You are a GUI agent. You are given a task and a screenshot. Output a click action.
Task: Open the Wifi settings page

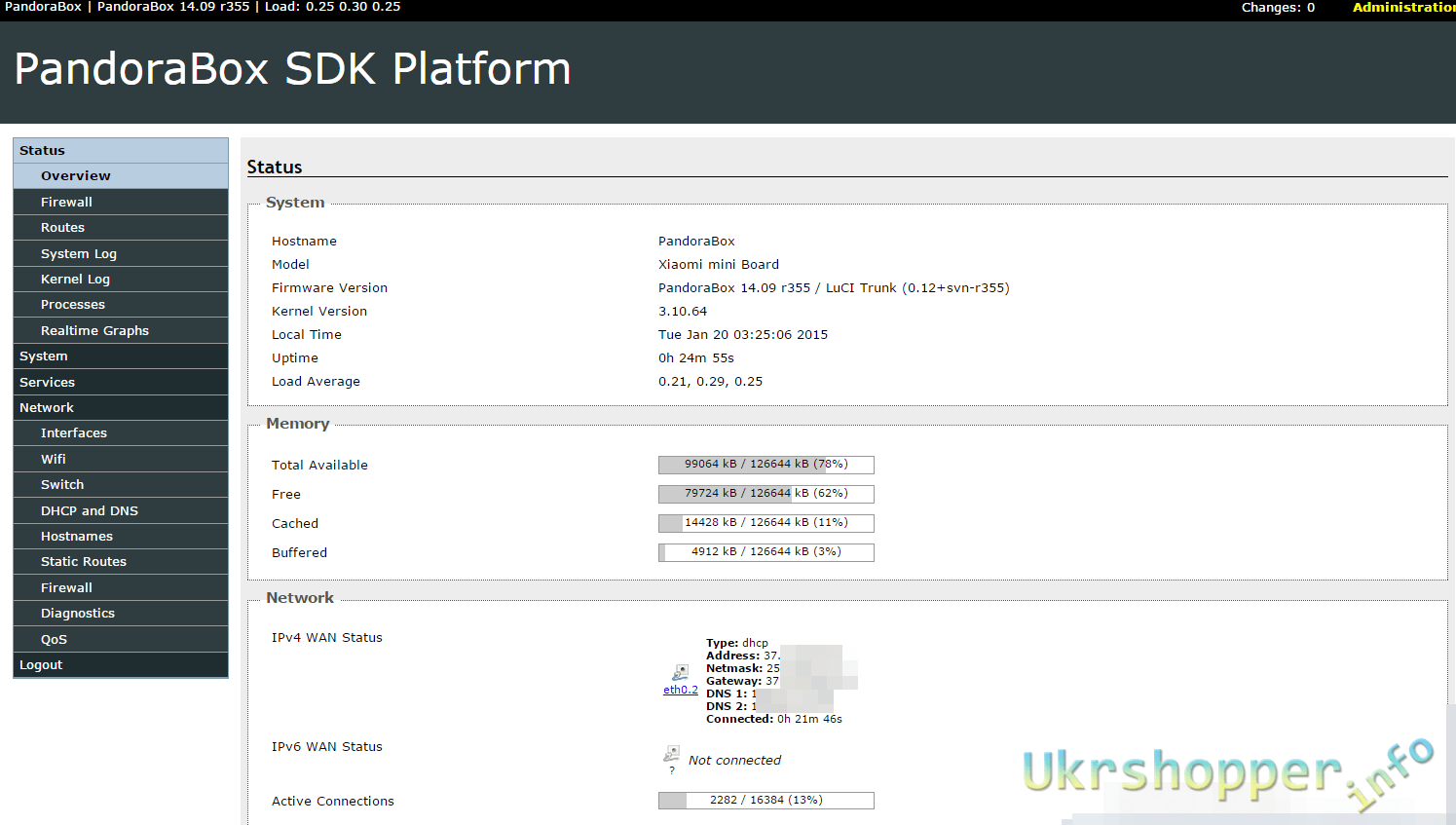pos(121,459)
